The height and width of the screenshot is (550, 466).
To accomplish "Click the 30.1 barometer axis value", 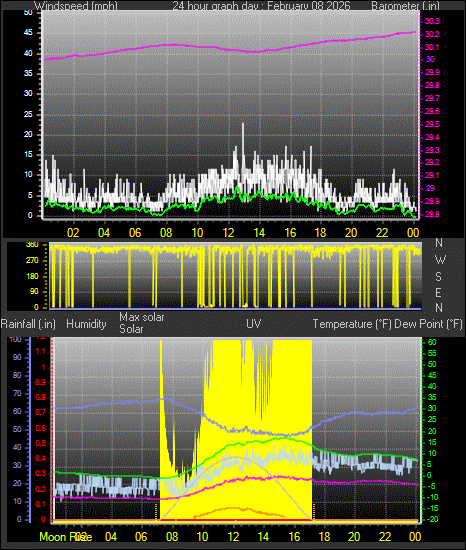I will [x=432, y=47].
